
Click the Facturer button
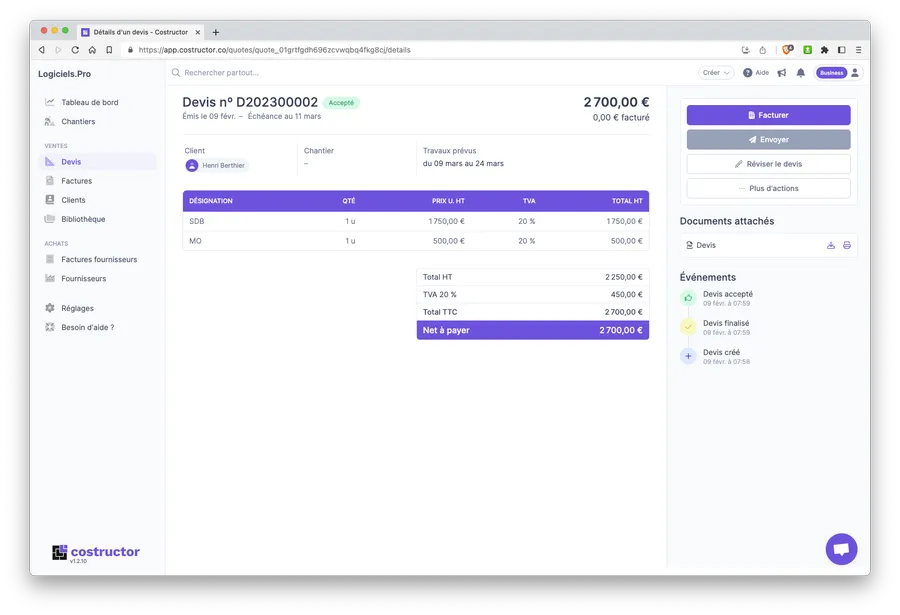[x=768, y=115]
